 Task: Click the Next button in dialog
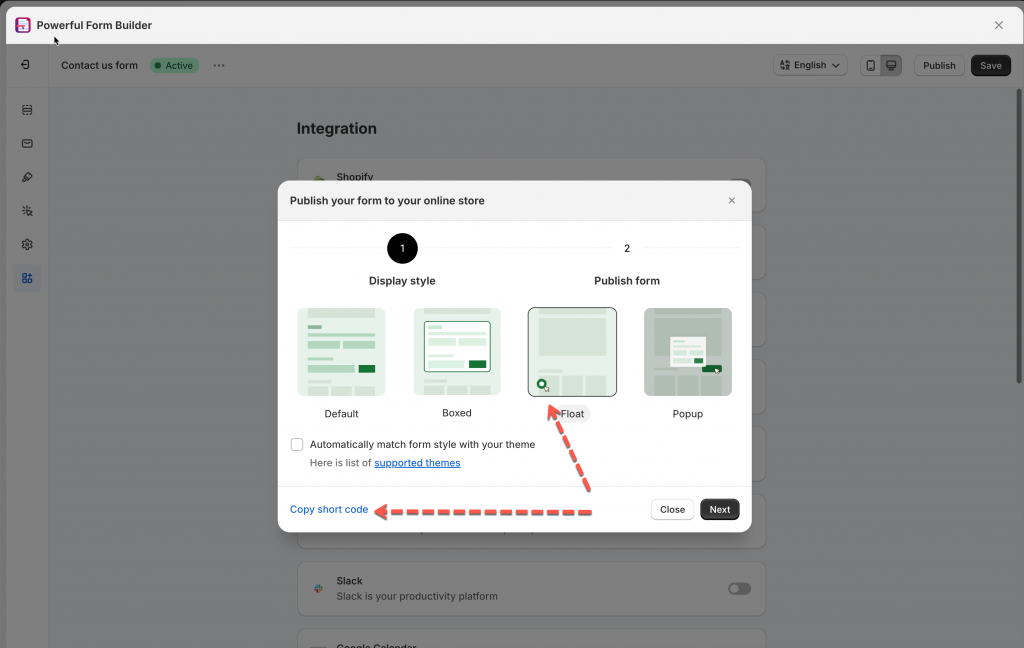[x=719, y=510]
